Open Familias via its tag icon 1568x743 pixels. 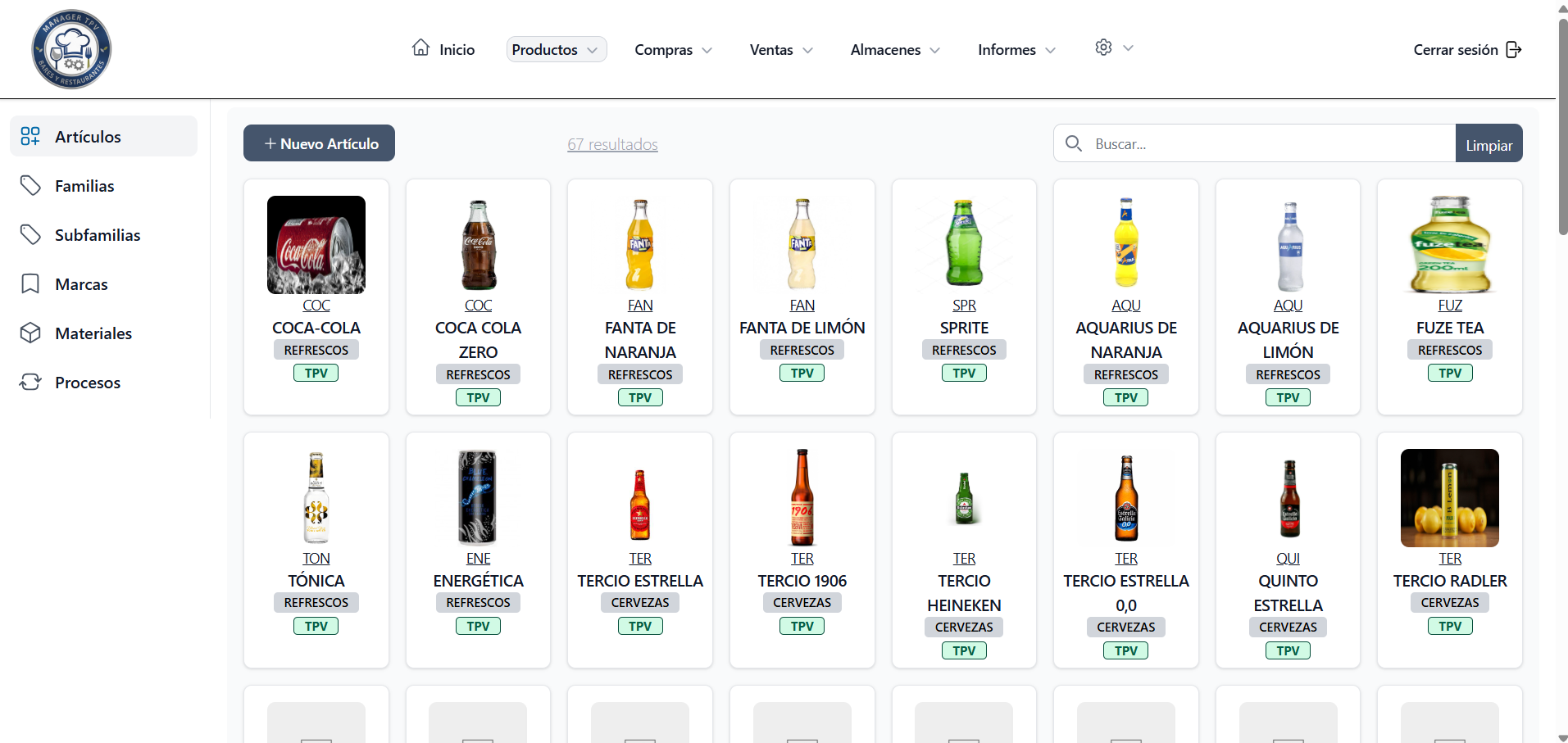(x=30, y=186)
